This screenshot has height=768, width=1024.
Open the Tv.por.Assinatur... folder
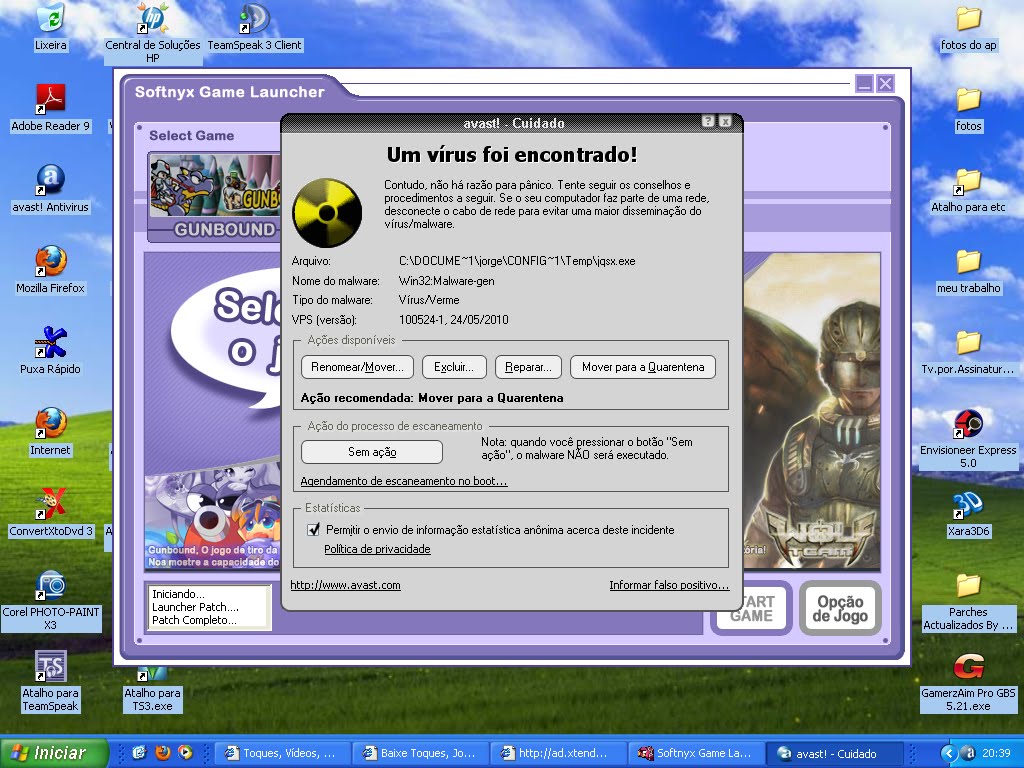coord(968,351)
